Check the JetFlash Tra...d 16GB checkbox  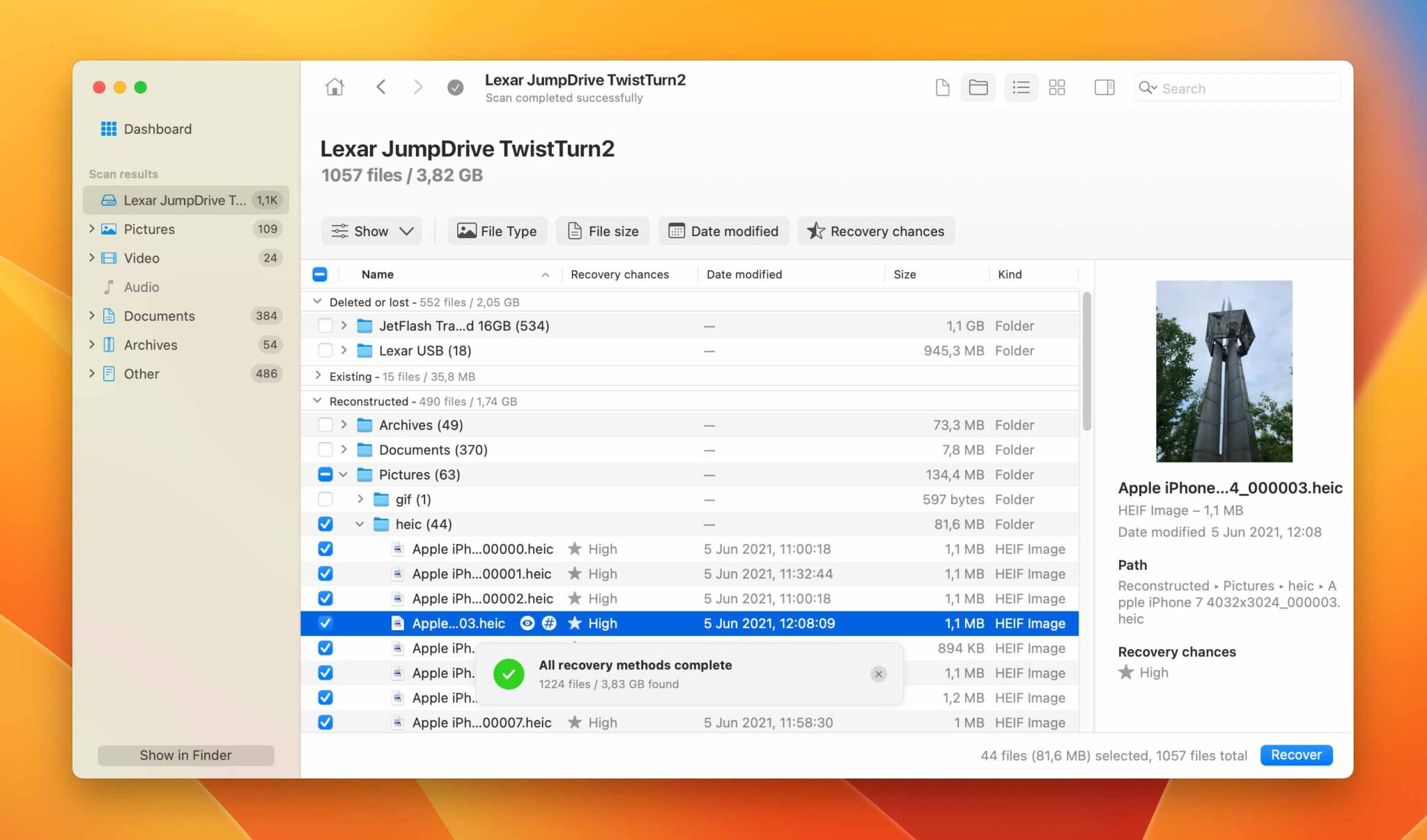tap(325, 325)
